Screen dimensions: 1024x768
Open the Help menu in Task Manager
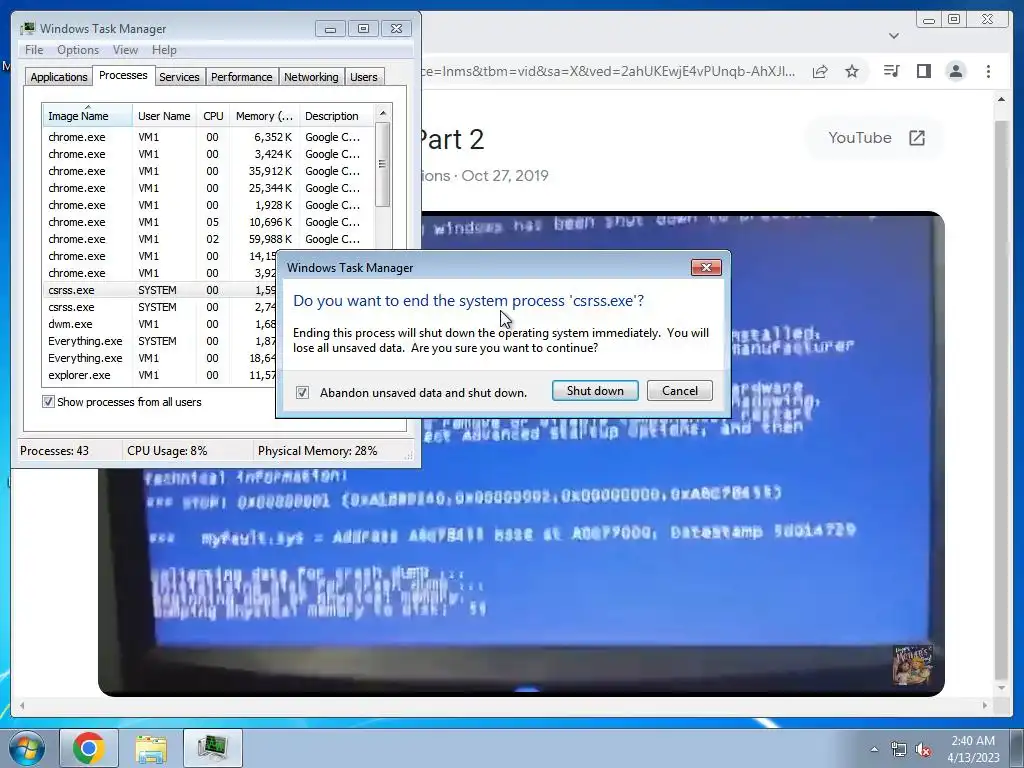[164, 50]
